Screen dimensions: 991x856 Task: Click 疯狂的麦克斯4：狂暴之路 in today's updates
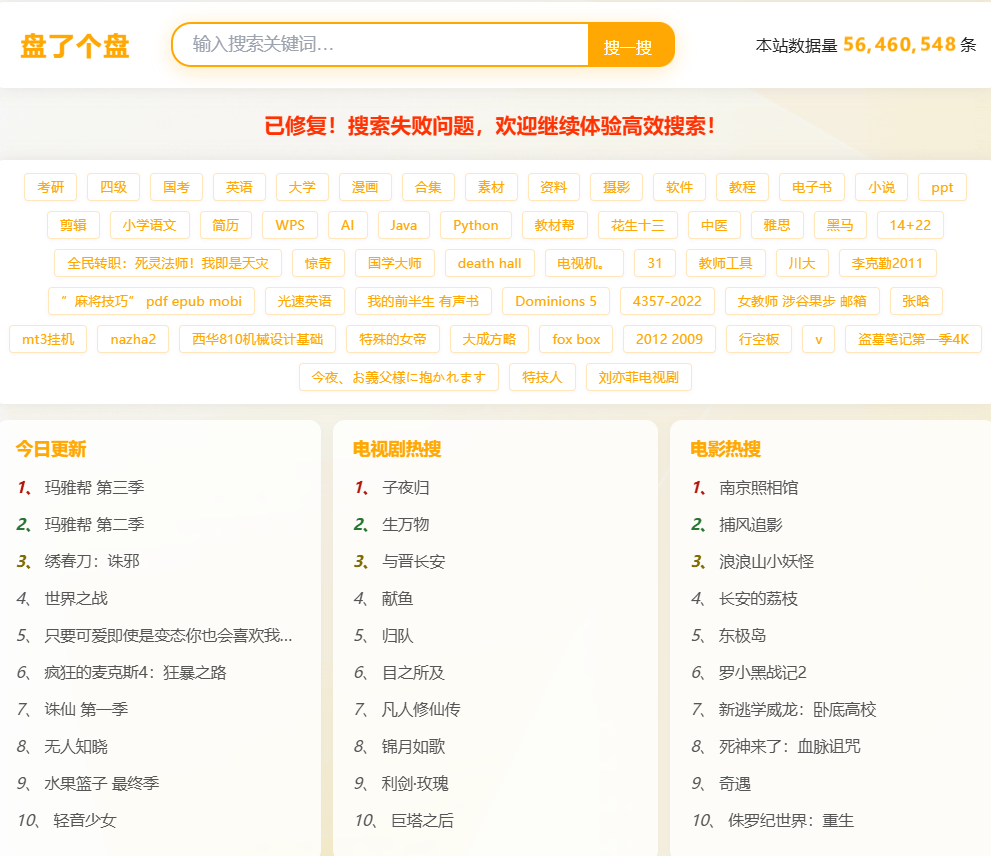[133, 671]
